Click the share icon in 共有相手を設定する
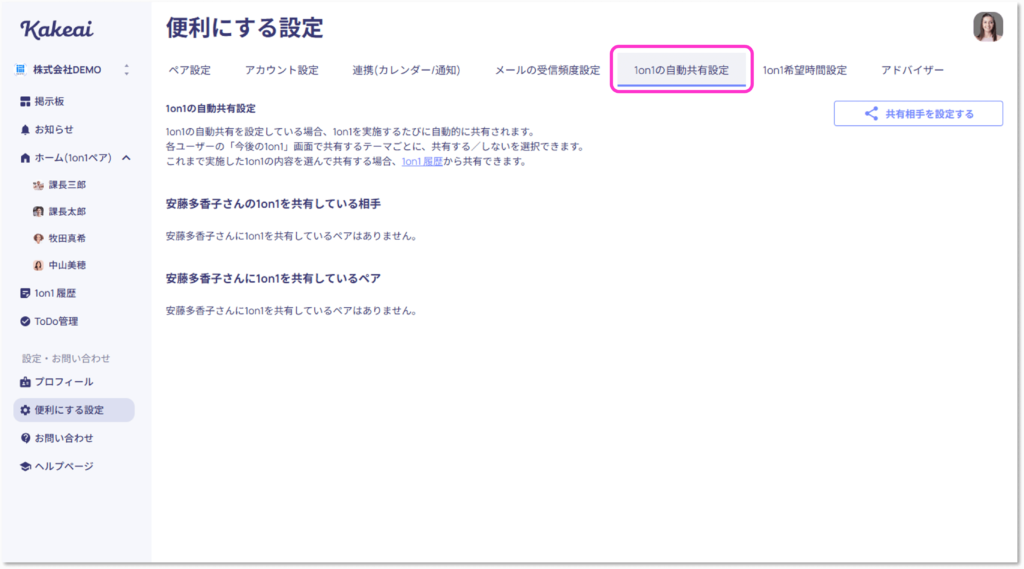The image size is (1024, 569). (871, 114)
